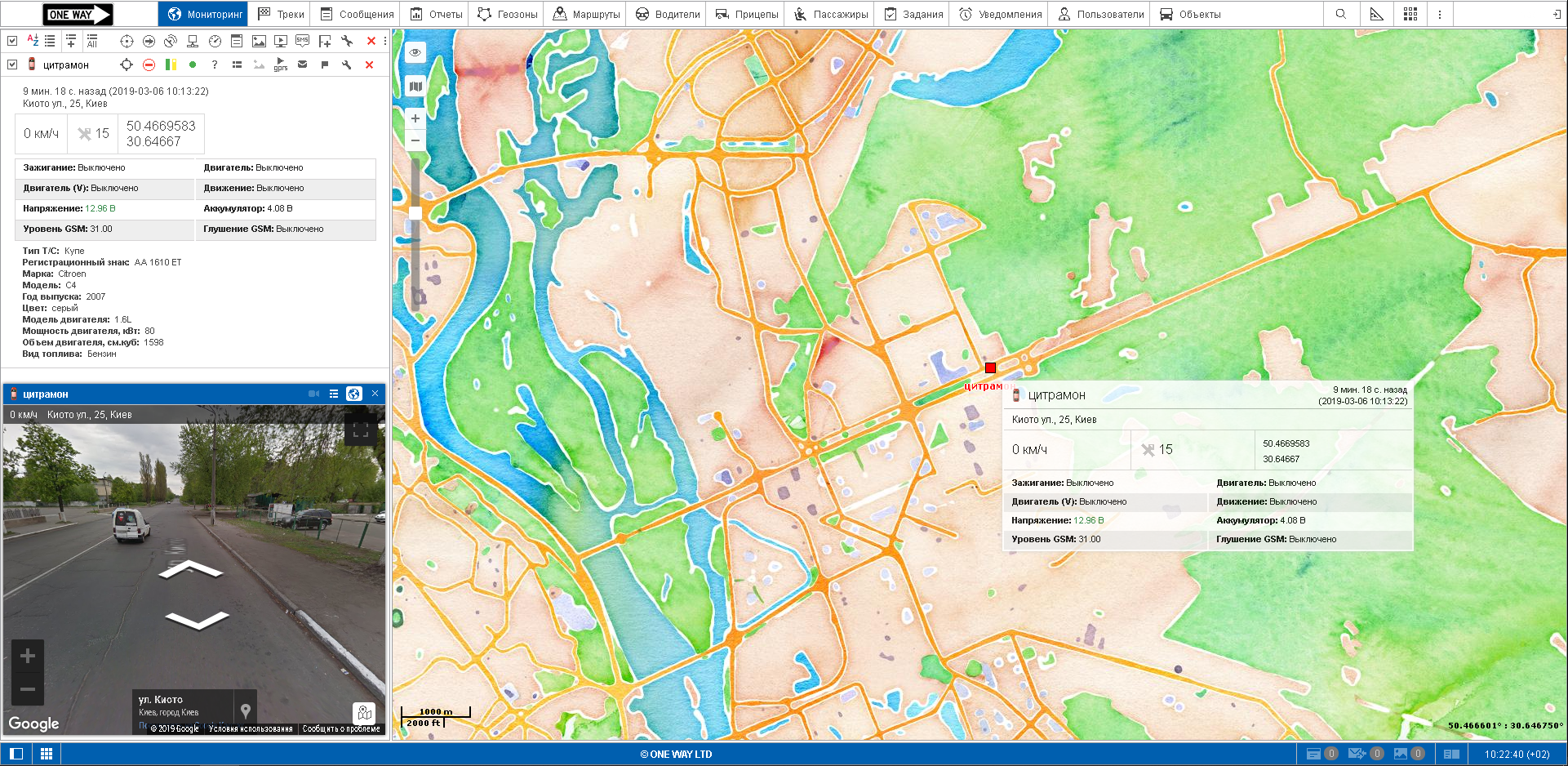
Task: Click the red stop state icon of цитрамон
Action: click(x=149, y=65)
